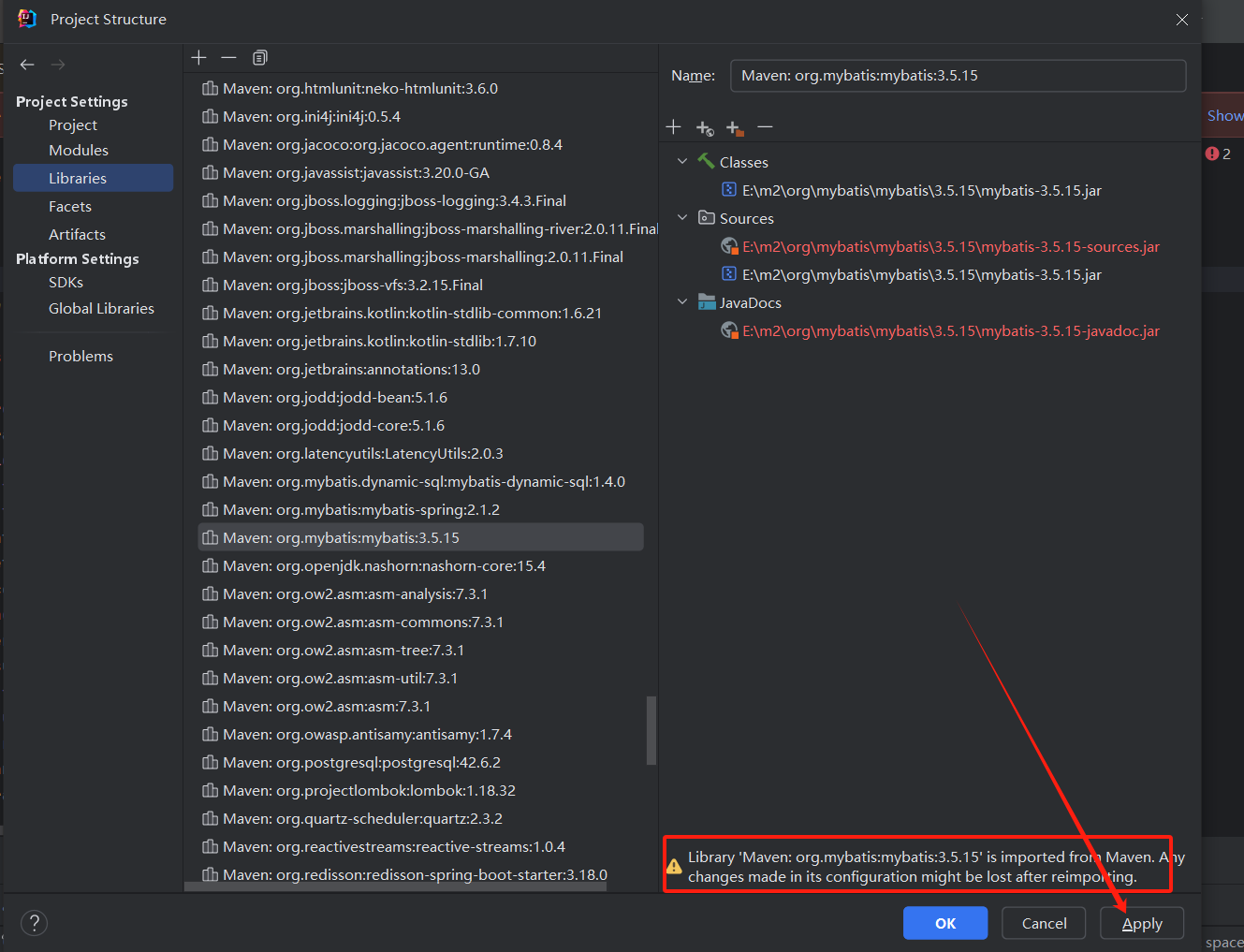1244x952 pixels.
Task: Open the Facets settings page
Action: pyautogui.click(x=70, y=206)
